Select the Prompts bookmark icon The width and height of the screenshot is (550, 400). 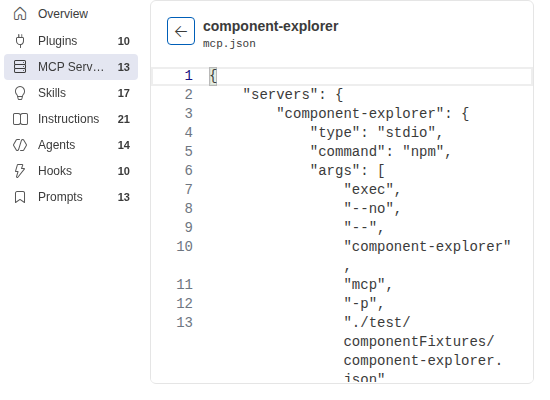pos(20,197)
